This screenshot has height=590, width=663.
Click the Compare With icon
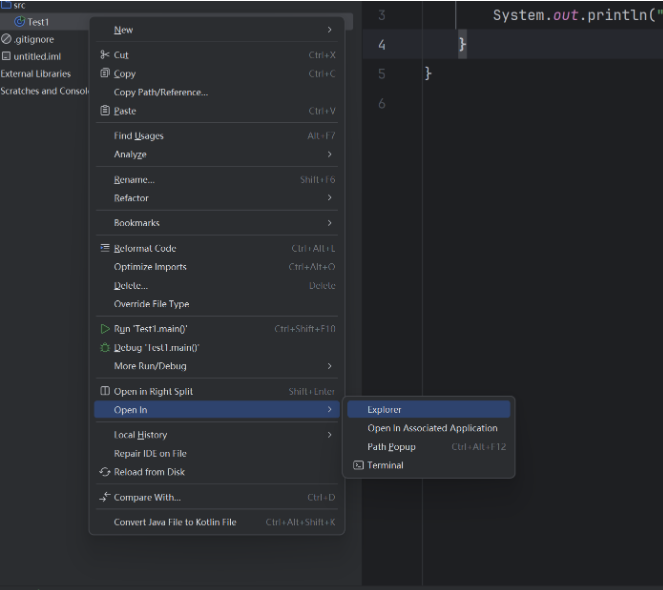[x=105, y=497]
